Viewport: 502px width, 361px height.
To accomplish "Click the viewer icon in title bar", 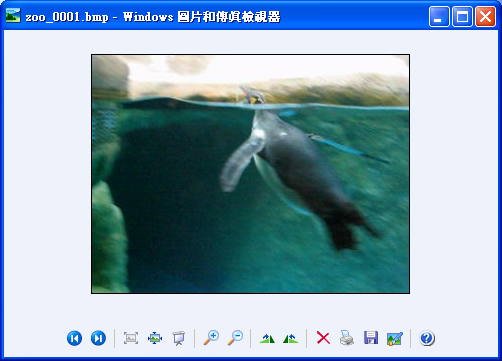I will [13, 15].
